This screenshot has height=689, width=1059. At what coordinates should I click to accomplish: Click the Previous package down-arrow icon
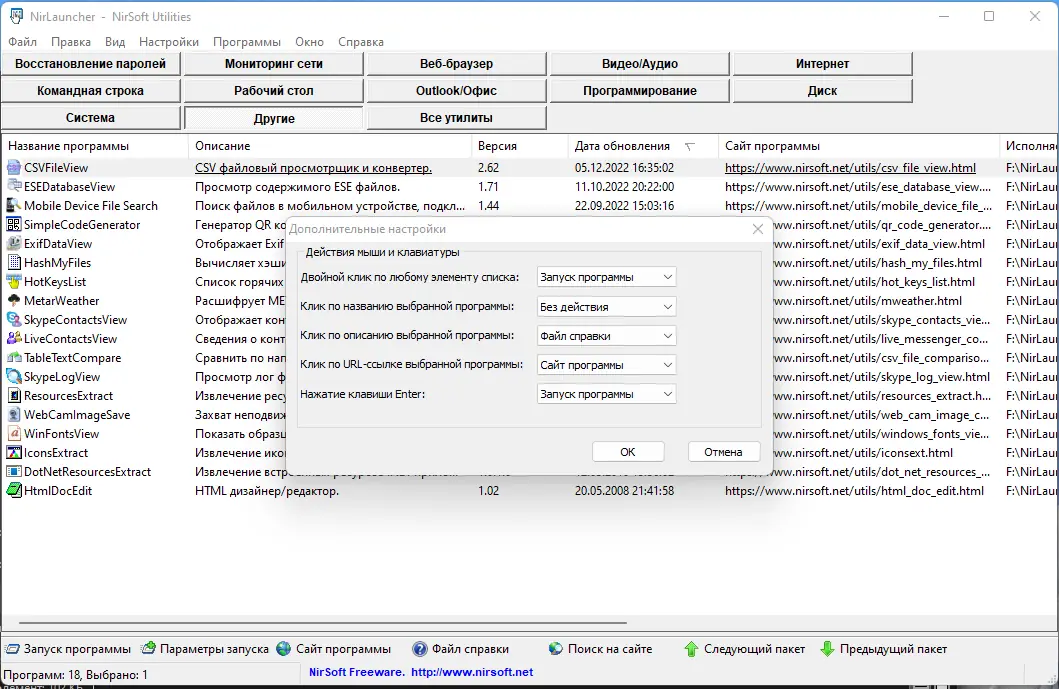tap(827, 649)
